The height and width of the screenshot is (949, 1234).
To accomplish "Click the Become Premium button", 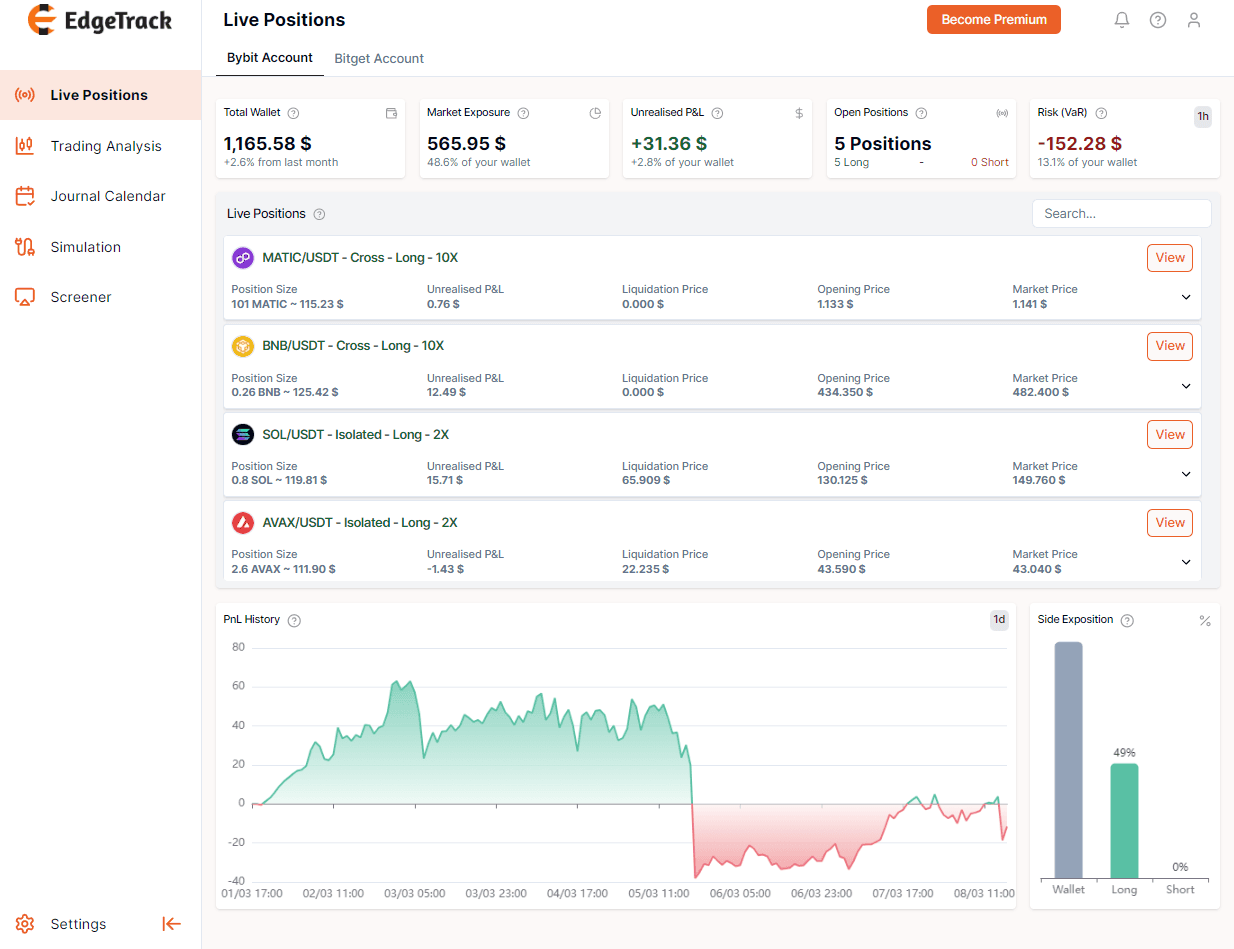I will 994,20.
